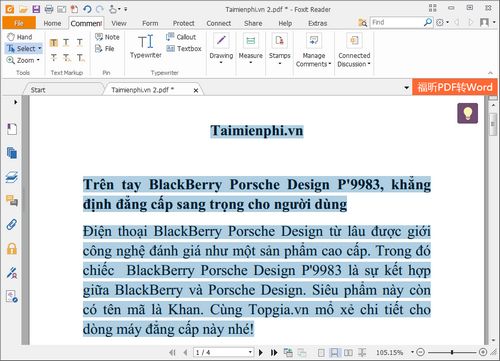
Task: Close the Taimienphi.vn 2.pdf tab
Action: tap(196, 90)
